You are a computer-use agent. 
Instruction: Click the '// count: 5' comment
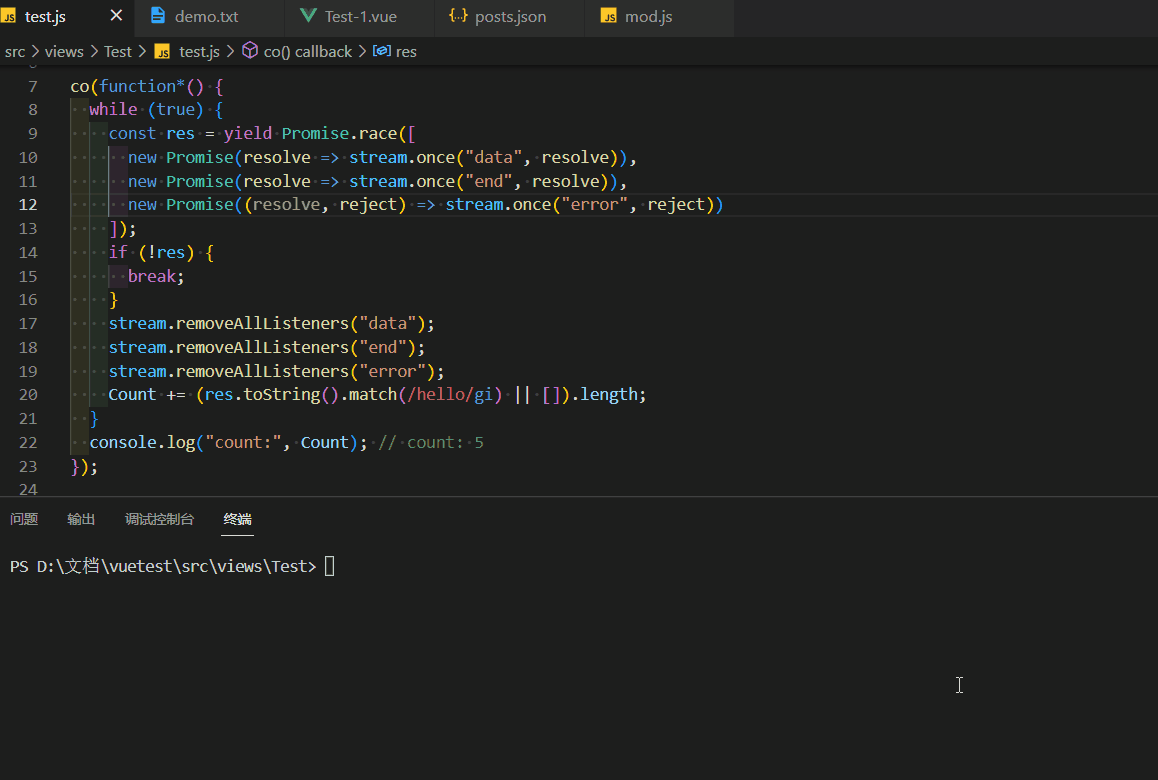pos(431,442)
